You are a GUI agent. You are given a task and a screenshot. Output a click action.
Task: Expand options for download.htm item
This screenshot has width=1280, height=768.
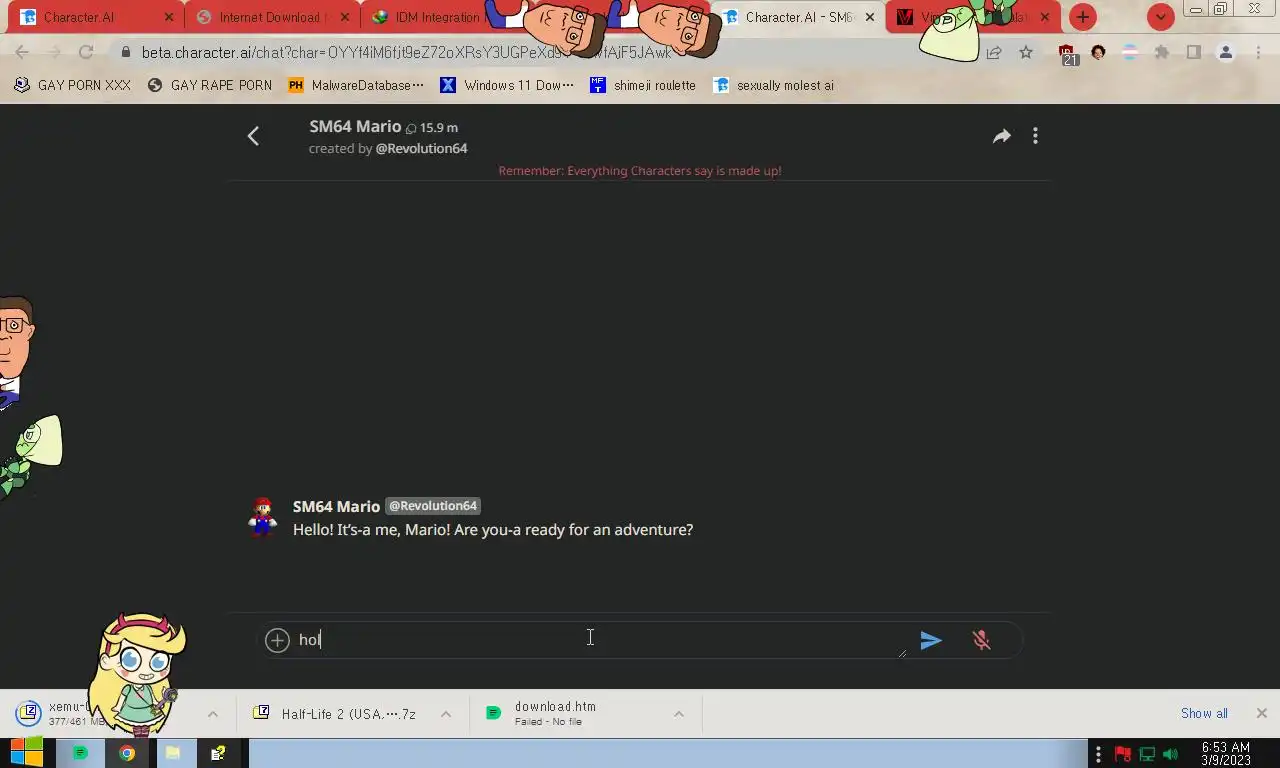[678, 713]
